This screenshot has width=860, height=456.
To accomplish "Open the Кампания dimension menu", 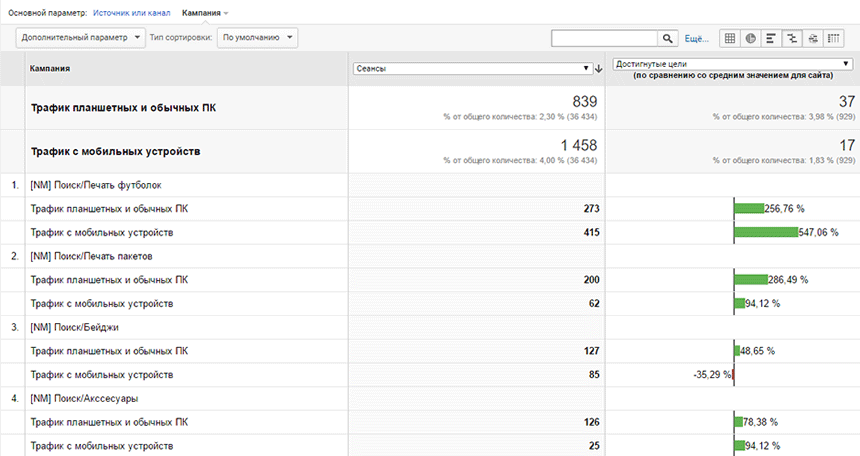I will coord(205,13).
